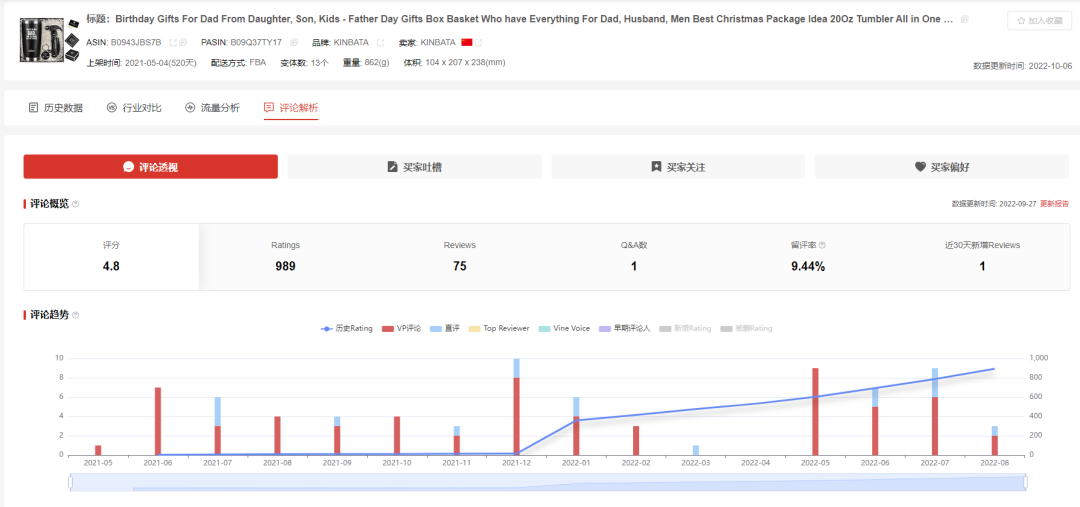Open the ASIN external link icon
Viewport: 1080px width, 507px height.
[x=173, y=42]
